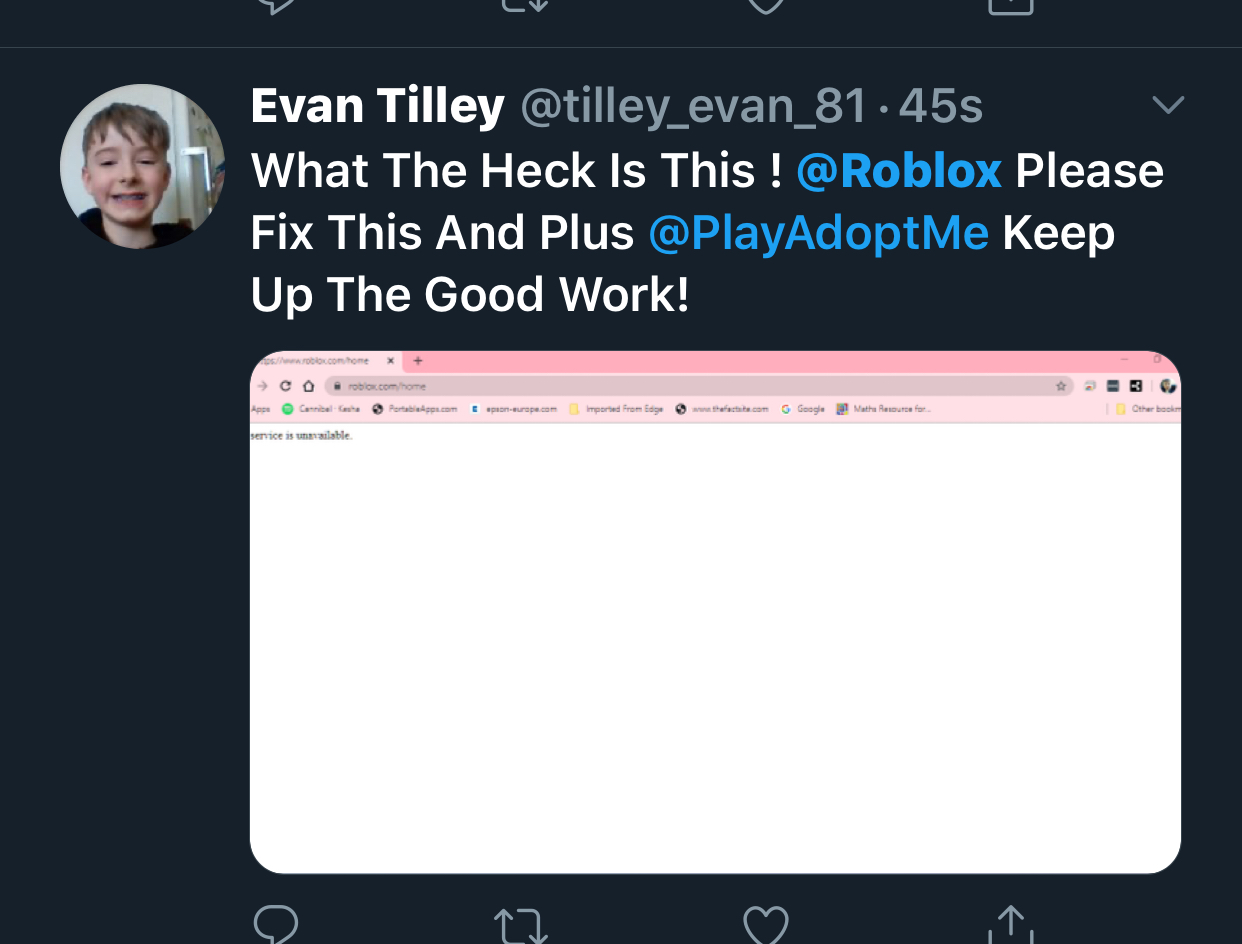Image resolution: width=1242 pixels, height=944 pixels.
Task: Click the reload icon in the screenshot's browser
Action: (x=285, y=386)
